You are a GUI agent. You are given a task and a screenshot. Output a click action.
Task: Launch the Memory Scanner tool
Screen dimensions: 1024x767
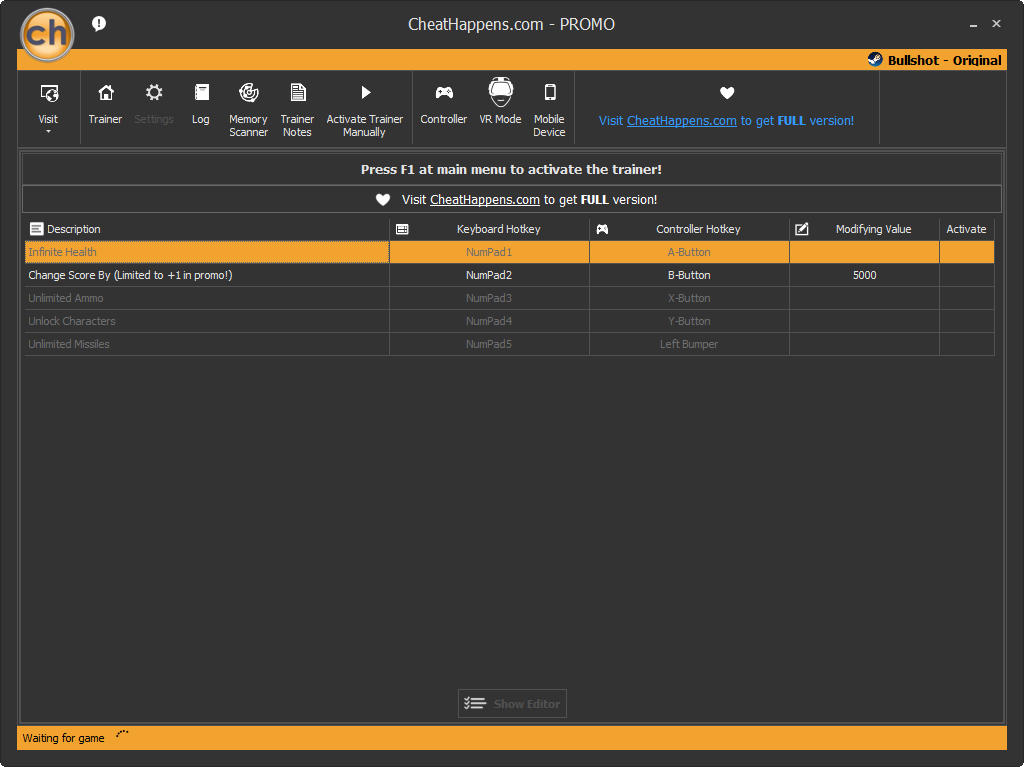coord(248,110)
